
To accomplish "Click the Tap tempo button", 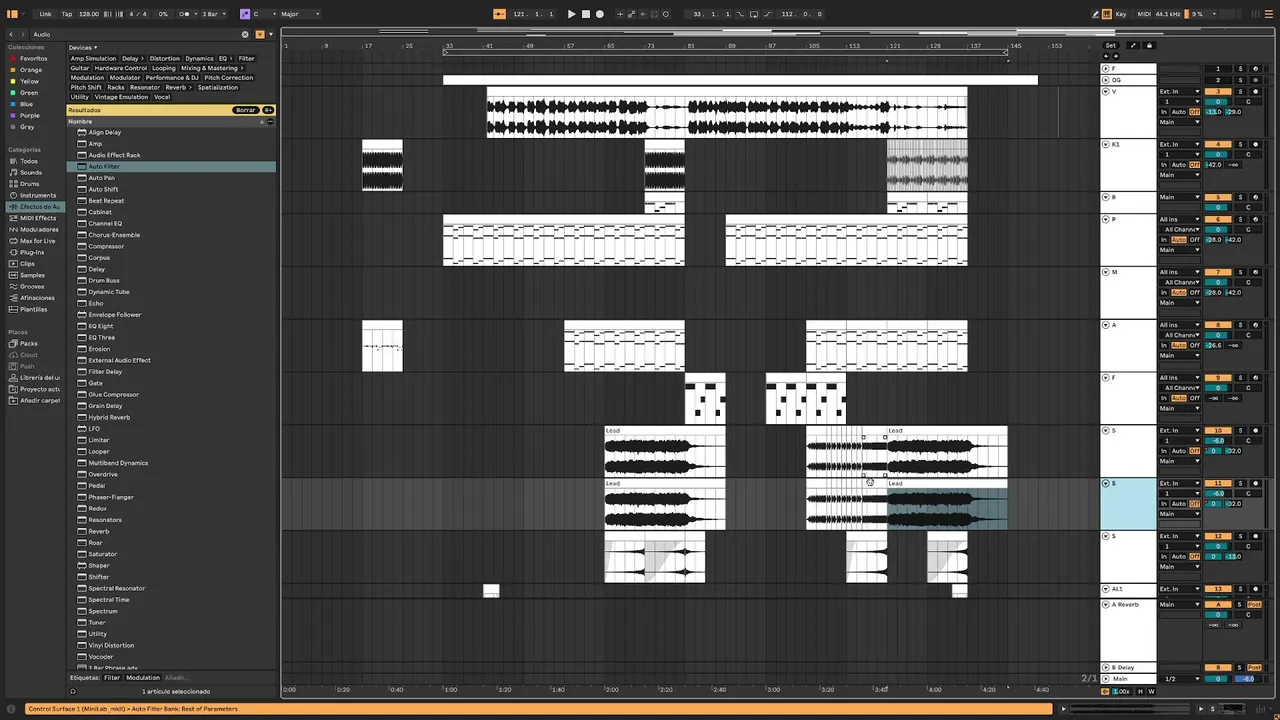I will pyautogui.click(x=67, y=14).
